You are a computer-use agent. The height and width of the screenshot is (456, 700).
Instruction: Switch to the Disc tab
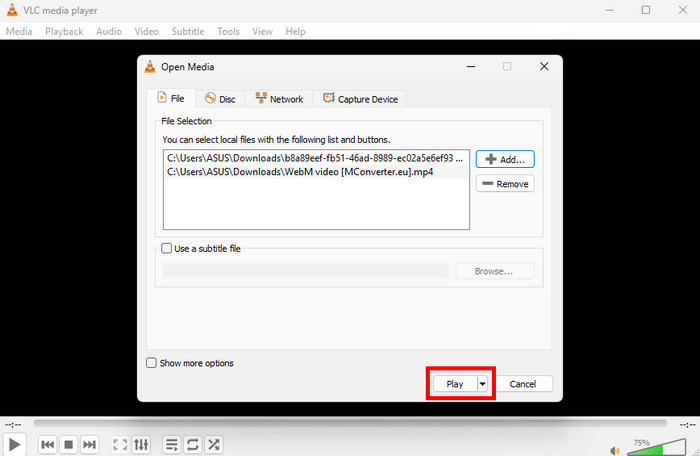tap(220, 99)
